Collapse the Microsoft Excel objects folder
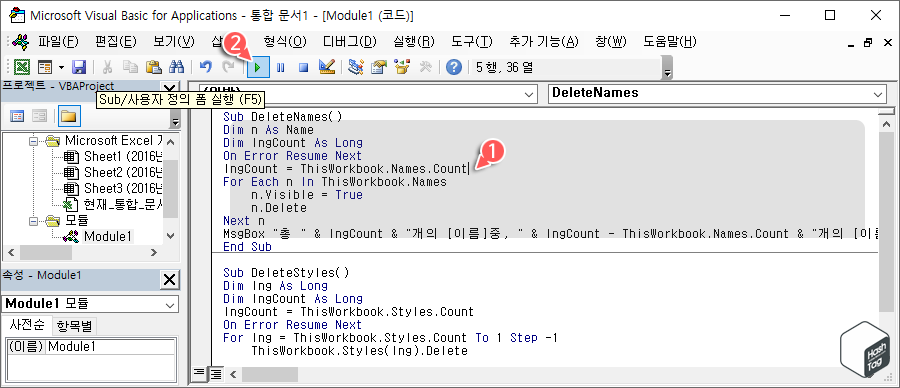 [x=34, y=141]
